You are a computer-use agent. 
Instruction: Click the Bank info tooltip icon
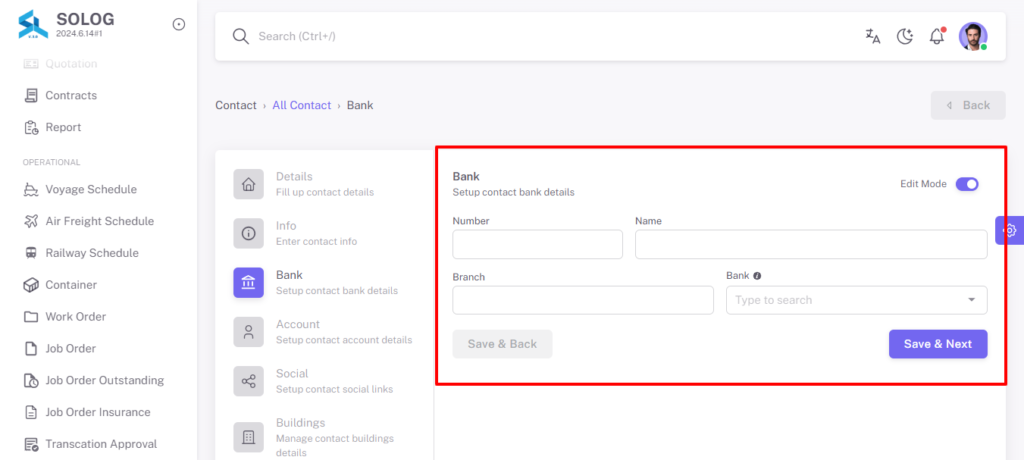757,276
